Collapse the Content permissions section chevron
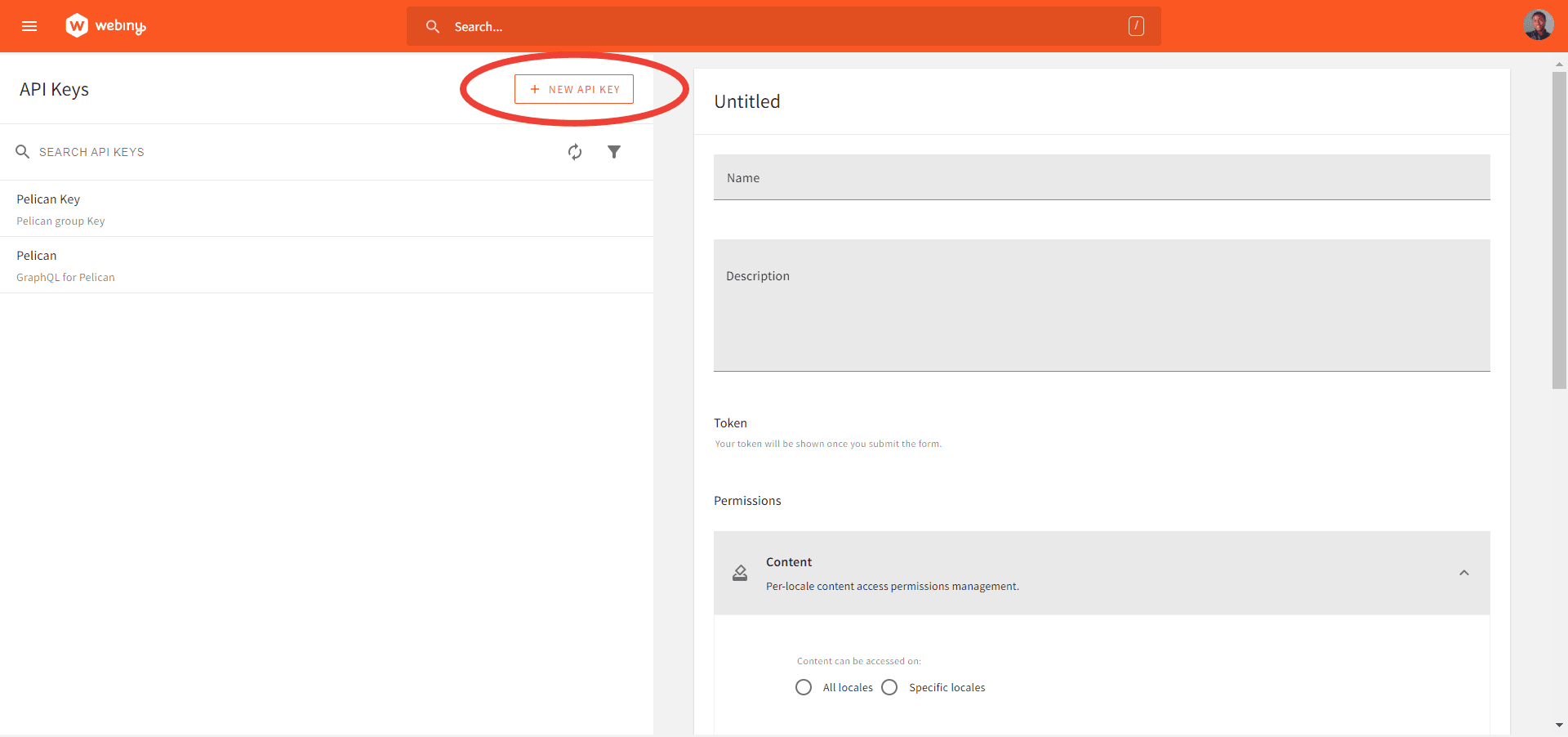1568x737 pixels. click(1464, 573)
